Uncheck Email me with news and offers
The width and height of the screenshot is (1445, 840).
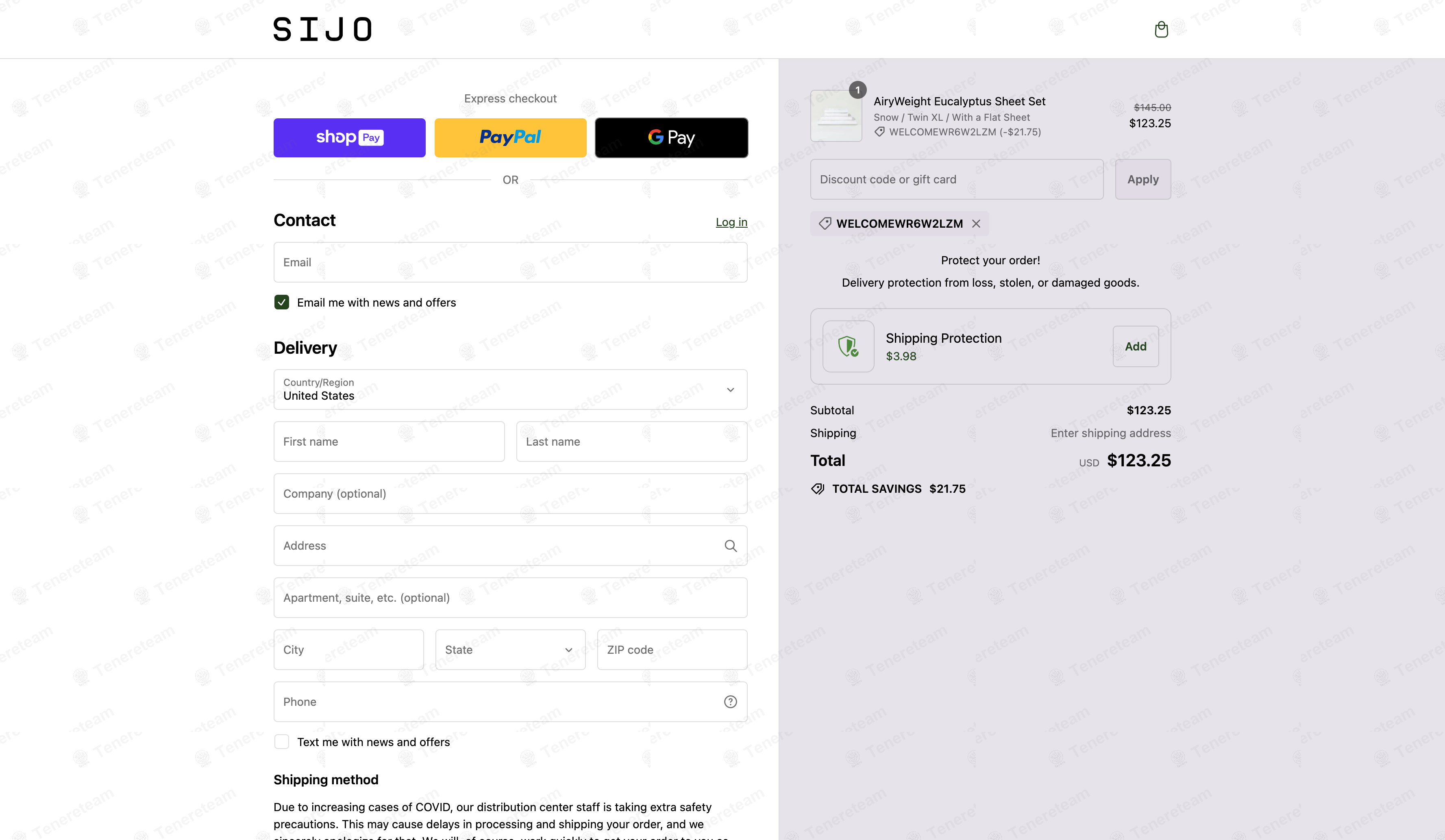pyautogui.click(x=281, y=302)
